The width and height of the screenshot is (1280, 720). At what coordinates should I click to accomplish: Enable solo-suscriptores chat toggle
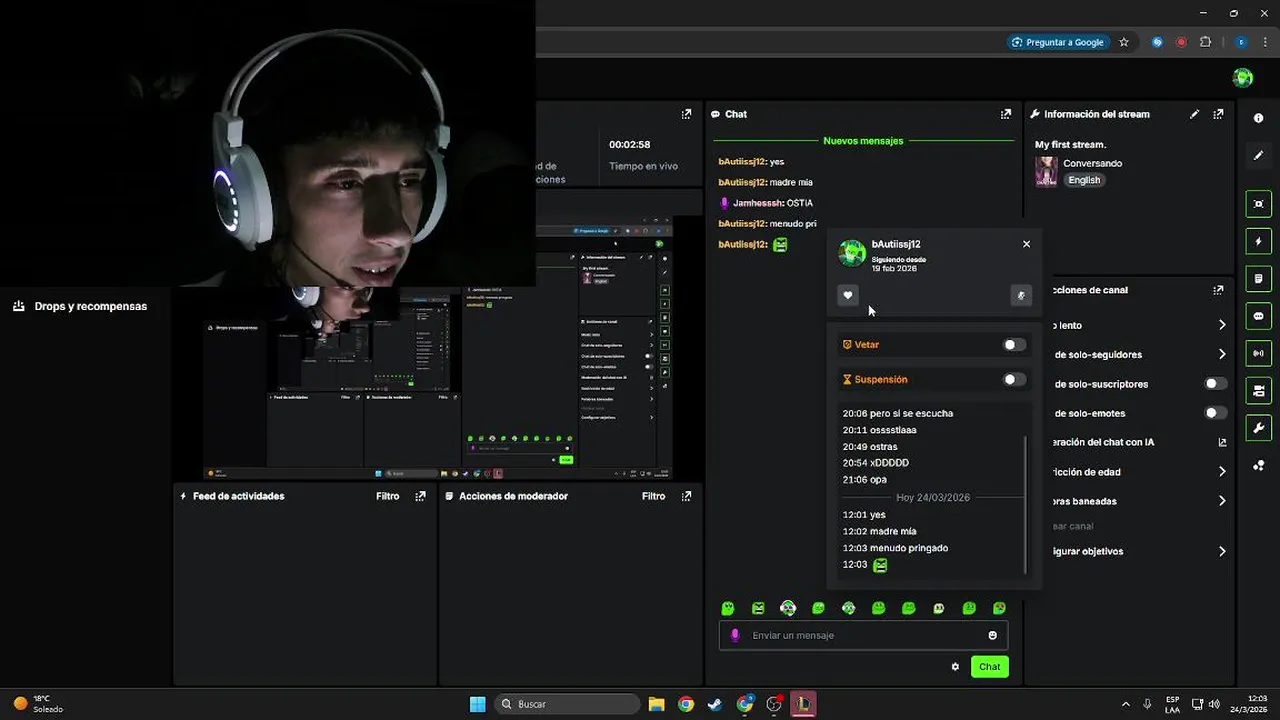[1216, 384]
